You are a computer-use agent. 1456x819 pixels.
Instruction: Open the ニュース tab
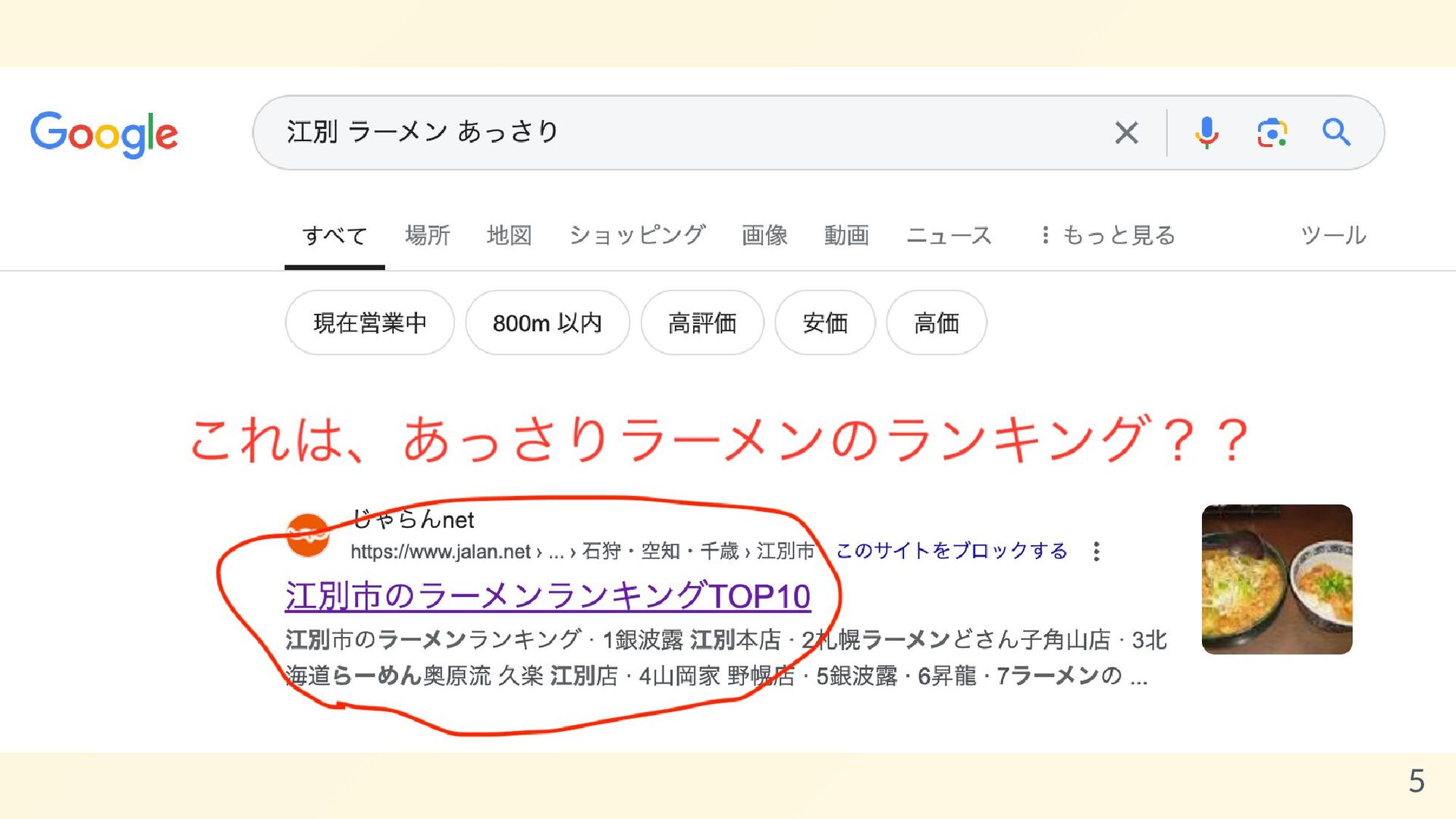pyautogui.click(x=949, y=235)
